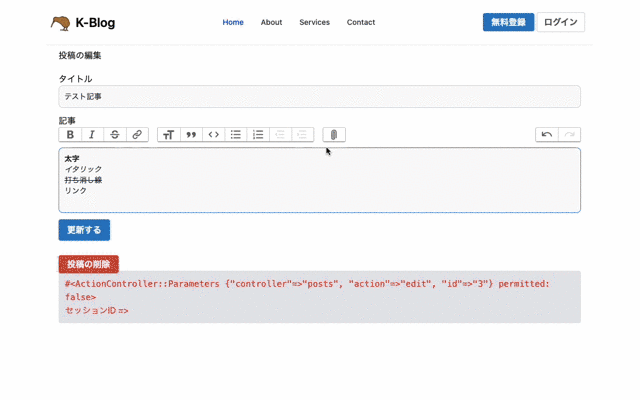Click the K-Blog site title
Image resolution: width=640 pixels, height=400 pixels.
click(x=95, y=23)
